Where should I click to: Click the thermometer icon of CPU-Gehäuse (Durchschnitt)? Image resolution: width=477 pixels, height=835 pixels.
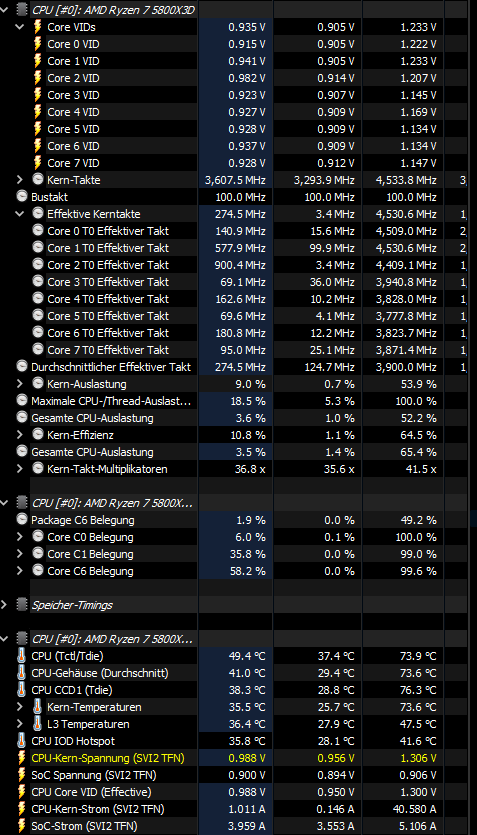[x=22, y=673]
